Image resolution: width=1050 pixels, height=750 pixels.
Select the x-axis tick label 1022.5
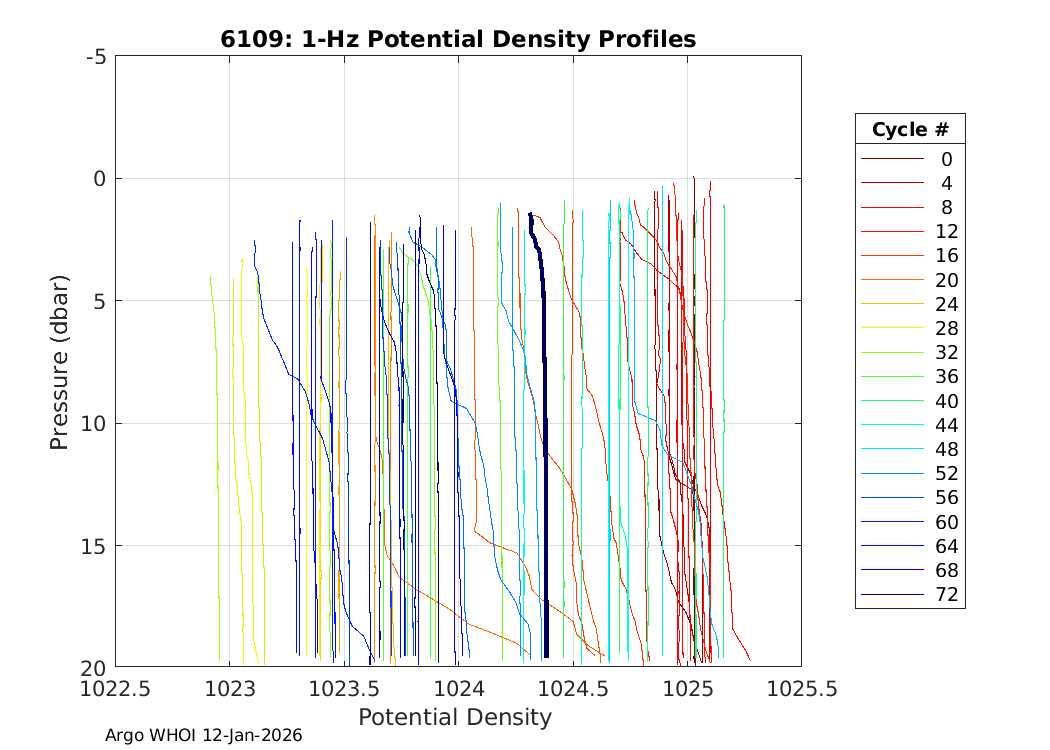pos(116,689)
